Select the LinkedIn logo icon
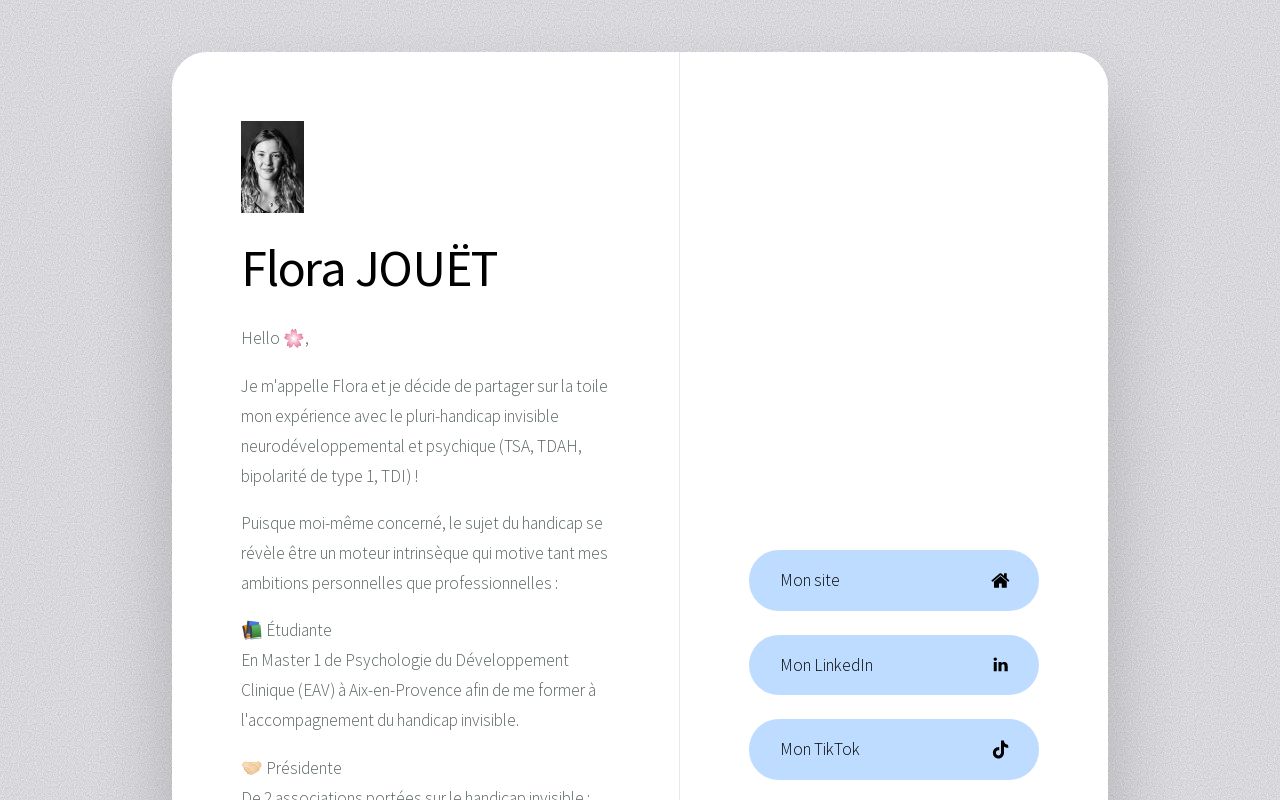 click(1000, 664)
